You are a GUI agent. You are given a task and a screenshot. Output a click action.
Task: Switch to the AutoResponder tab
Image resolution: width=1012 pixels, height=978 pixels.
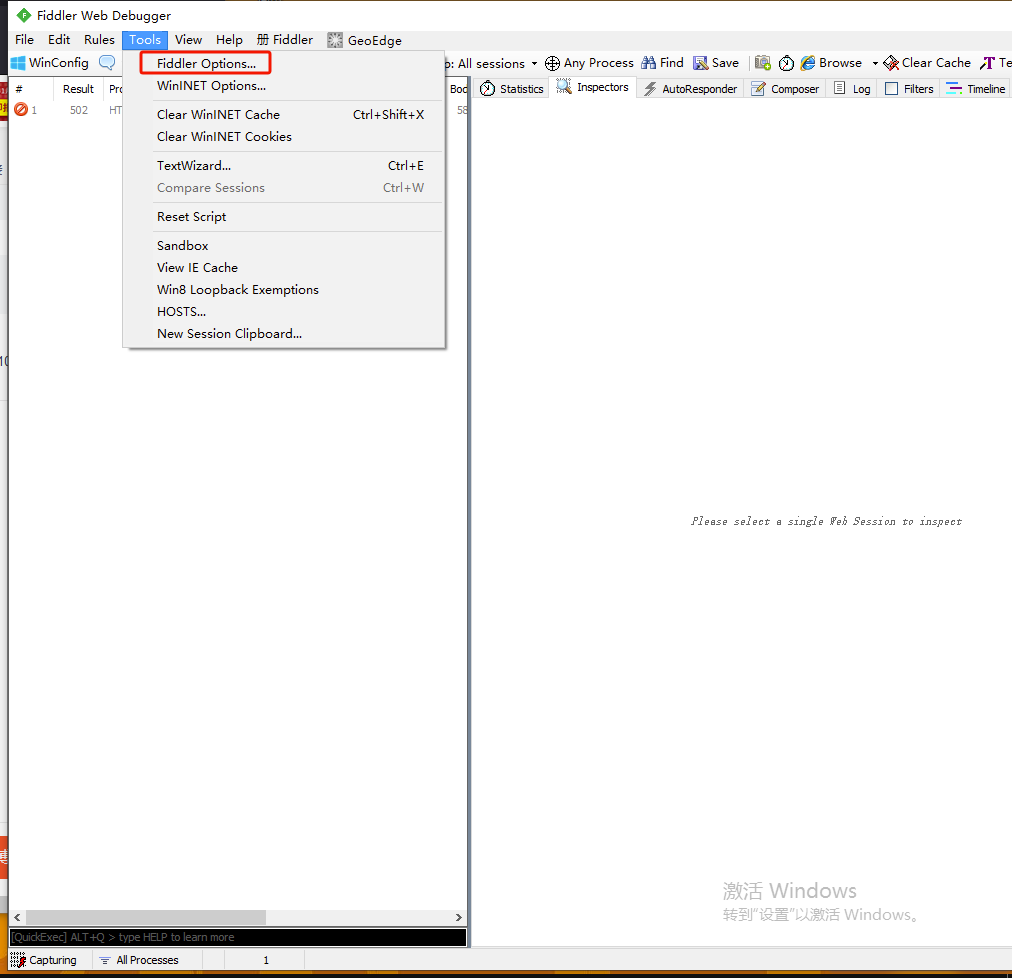pyautogui.click(x=691, y=88)
